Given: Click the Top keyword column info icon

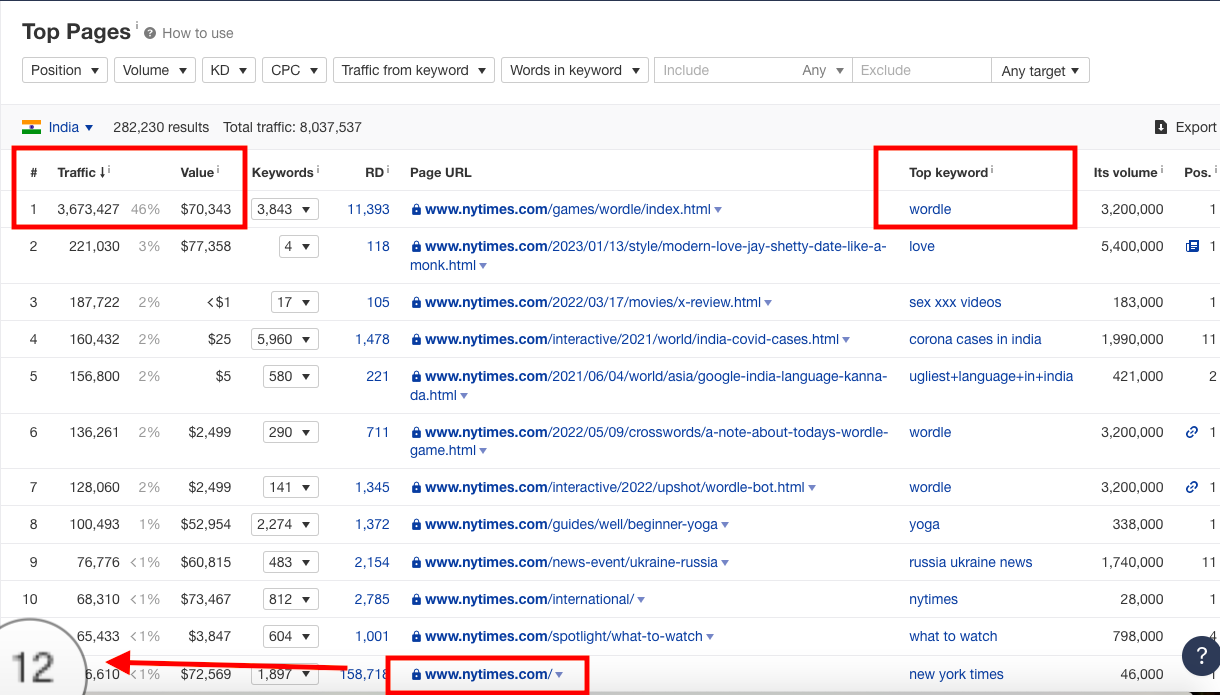Looking at the screenshot, I should click(992, 170).
